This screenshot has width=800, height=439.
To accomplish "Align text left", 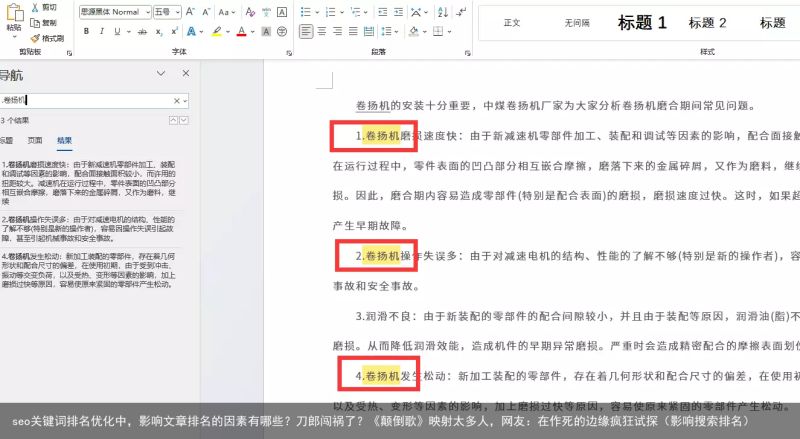I will coord(306,31).
